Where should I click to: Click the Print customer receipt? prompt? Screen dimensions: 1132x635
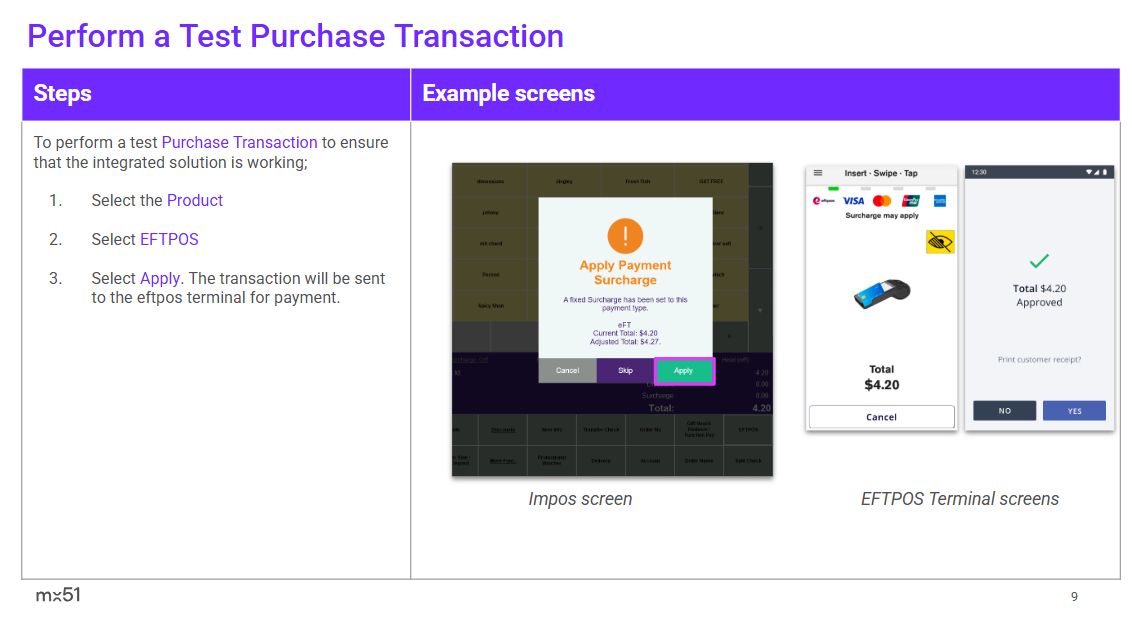(1039, 359)
